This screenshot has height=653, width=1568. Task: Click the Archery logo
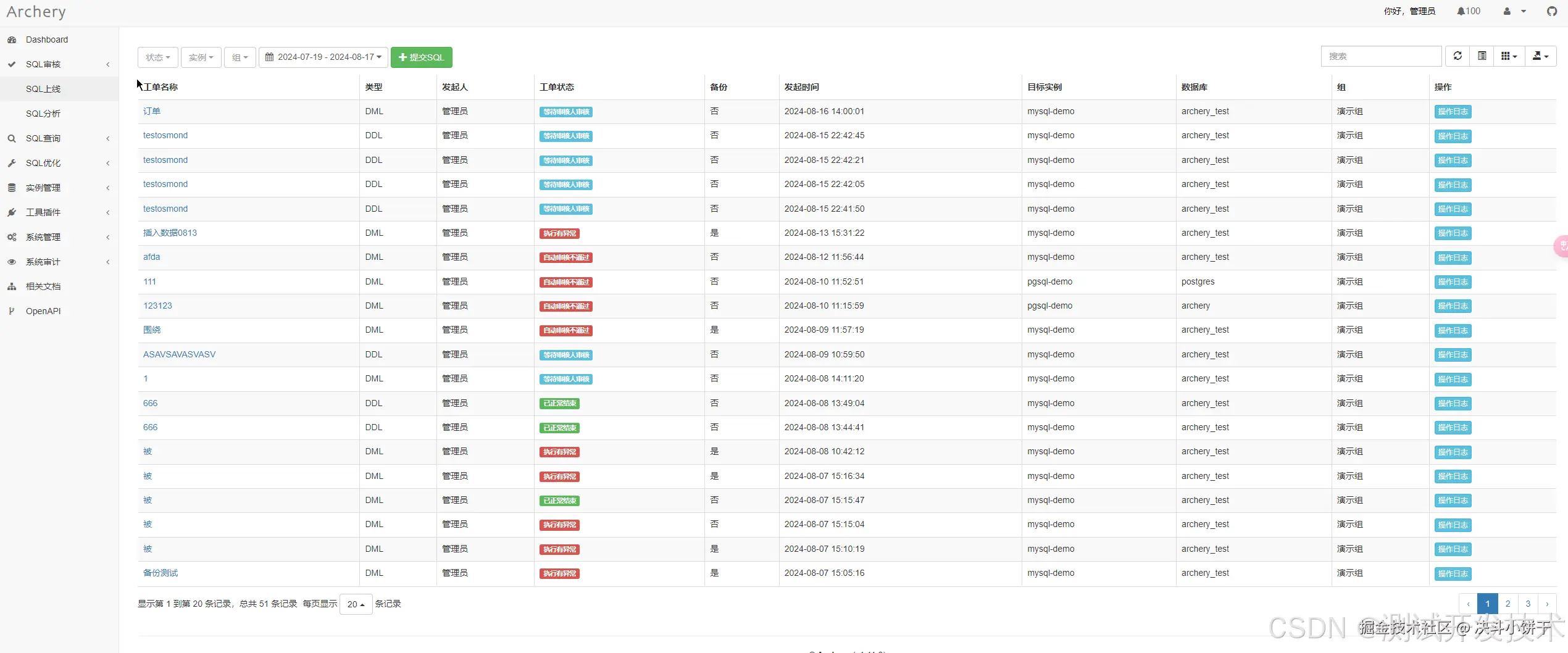tap(36, 12)
